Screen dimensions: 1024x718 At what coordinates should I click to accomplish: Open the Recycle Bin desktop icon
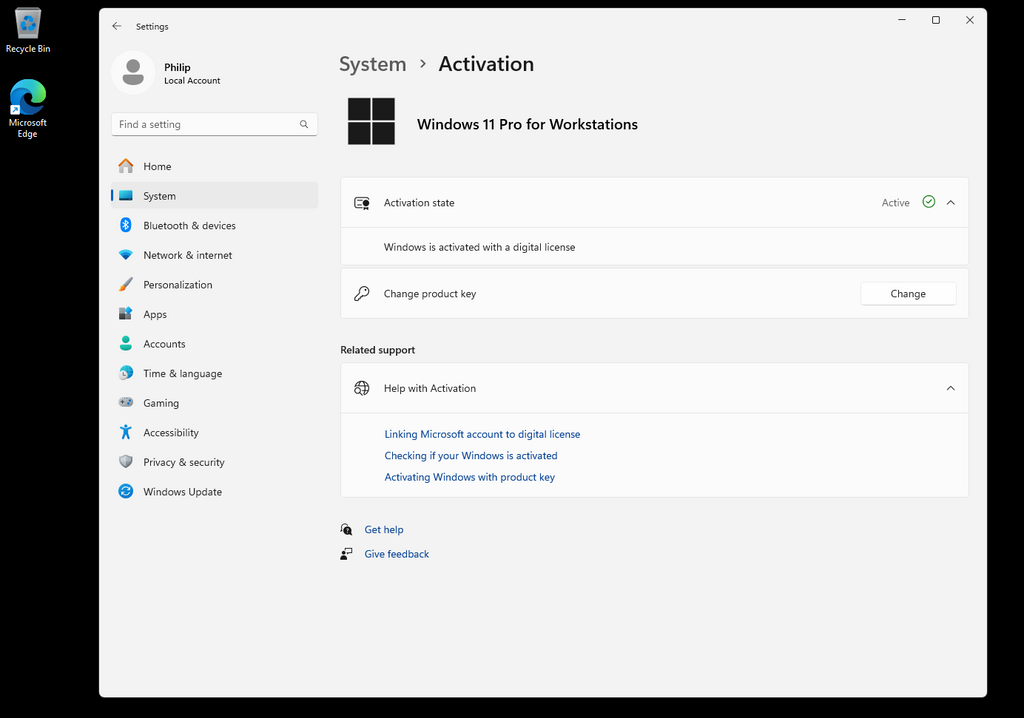27,30
